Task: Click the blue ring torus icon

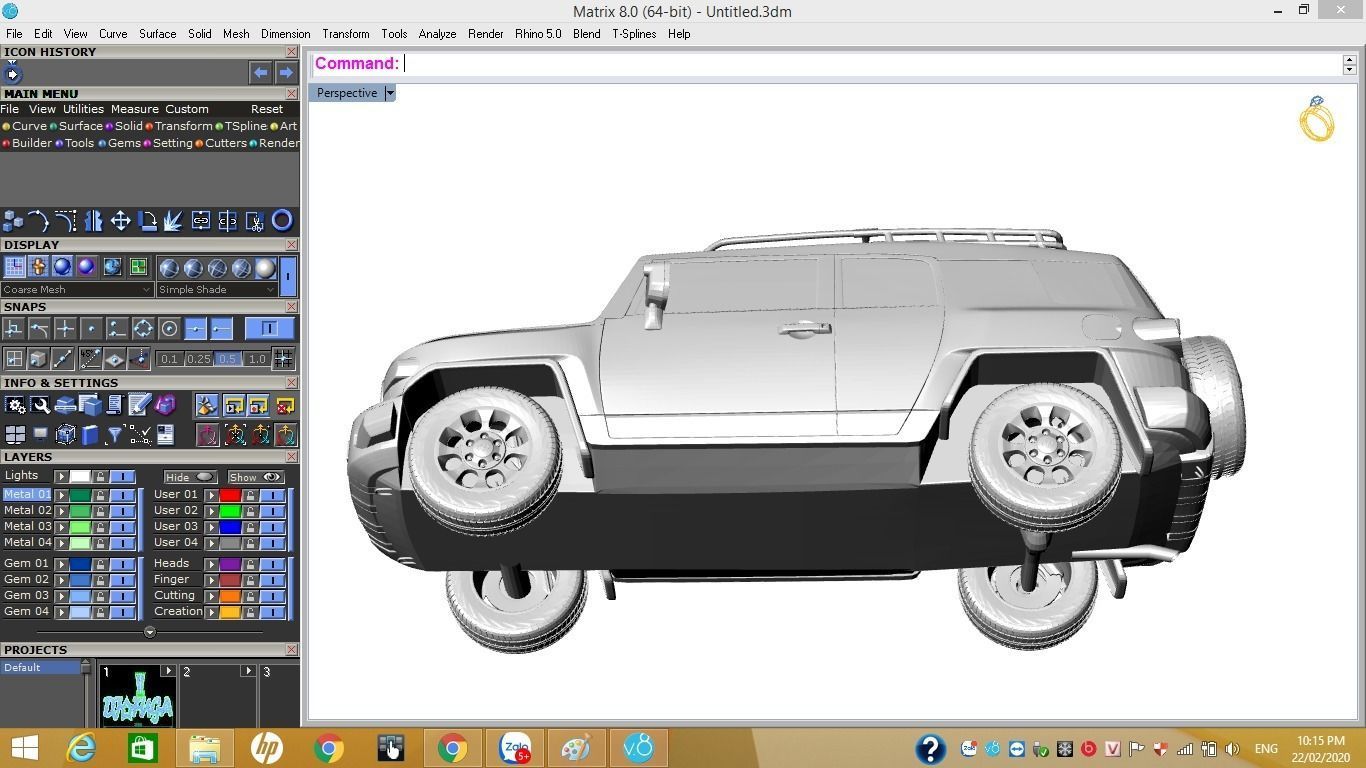Action: (282, 220)
